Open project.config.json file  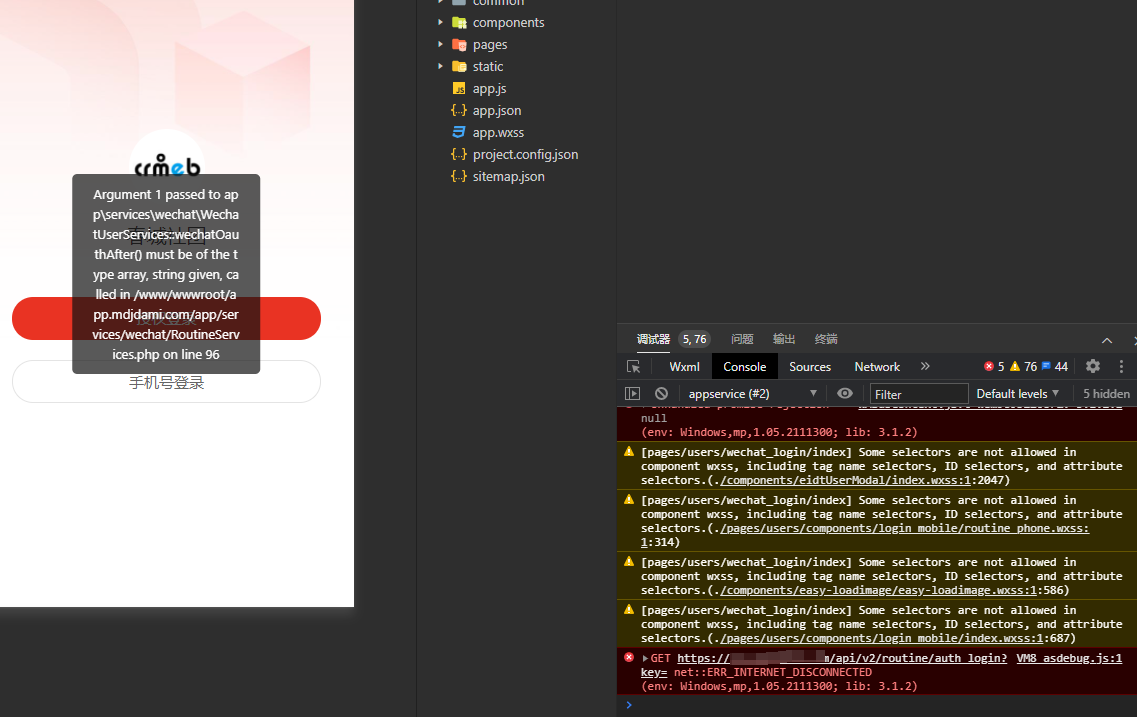tap(526, 154)
